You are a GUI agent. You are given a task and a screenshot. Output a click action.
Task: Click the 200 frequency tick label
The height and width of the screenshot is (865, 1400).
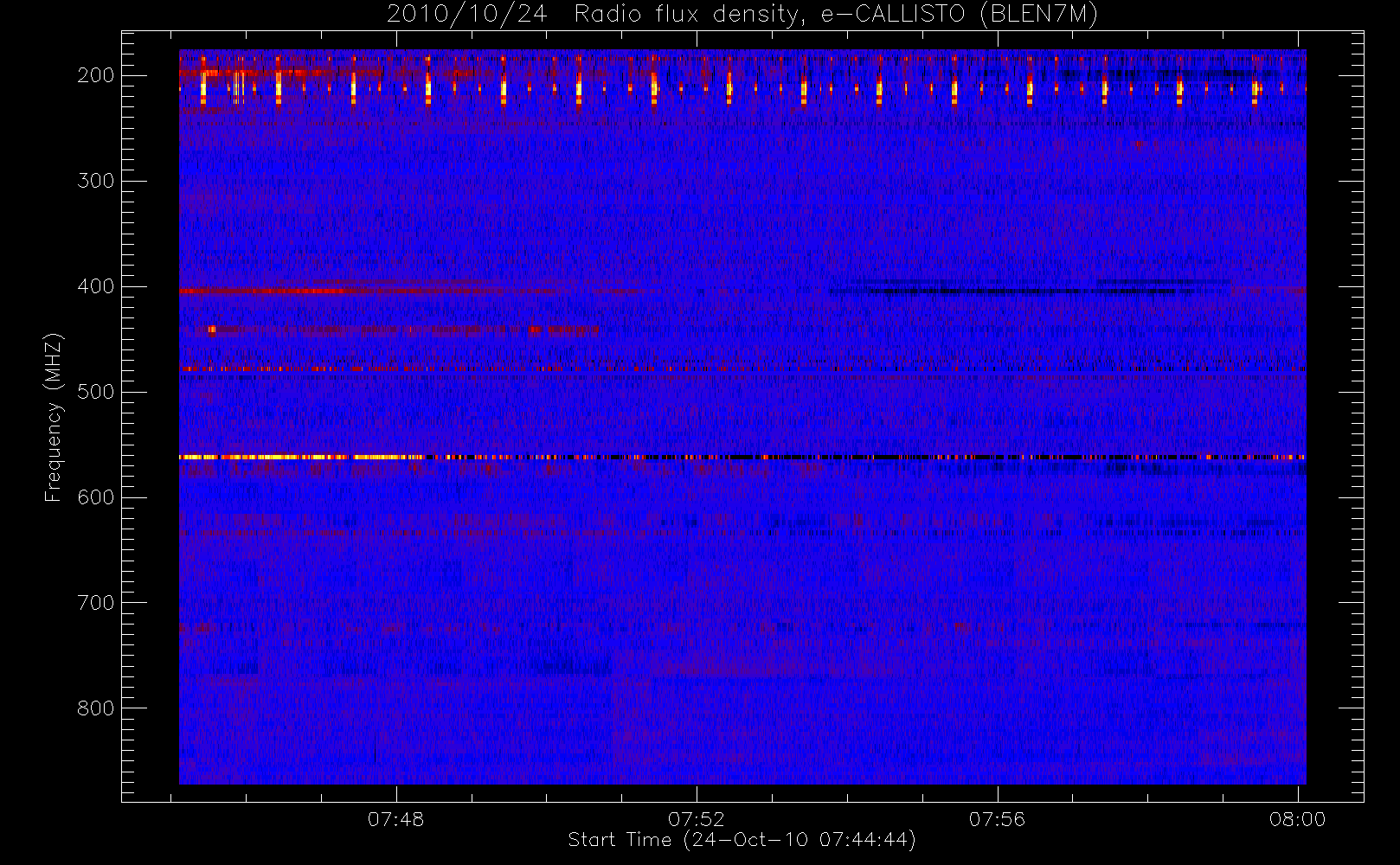click(x=95, y=75)
